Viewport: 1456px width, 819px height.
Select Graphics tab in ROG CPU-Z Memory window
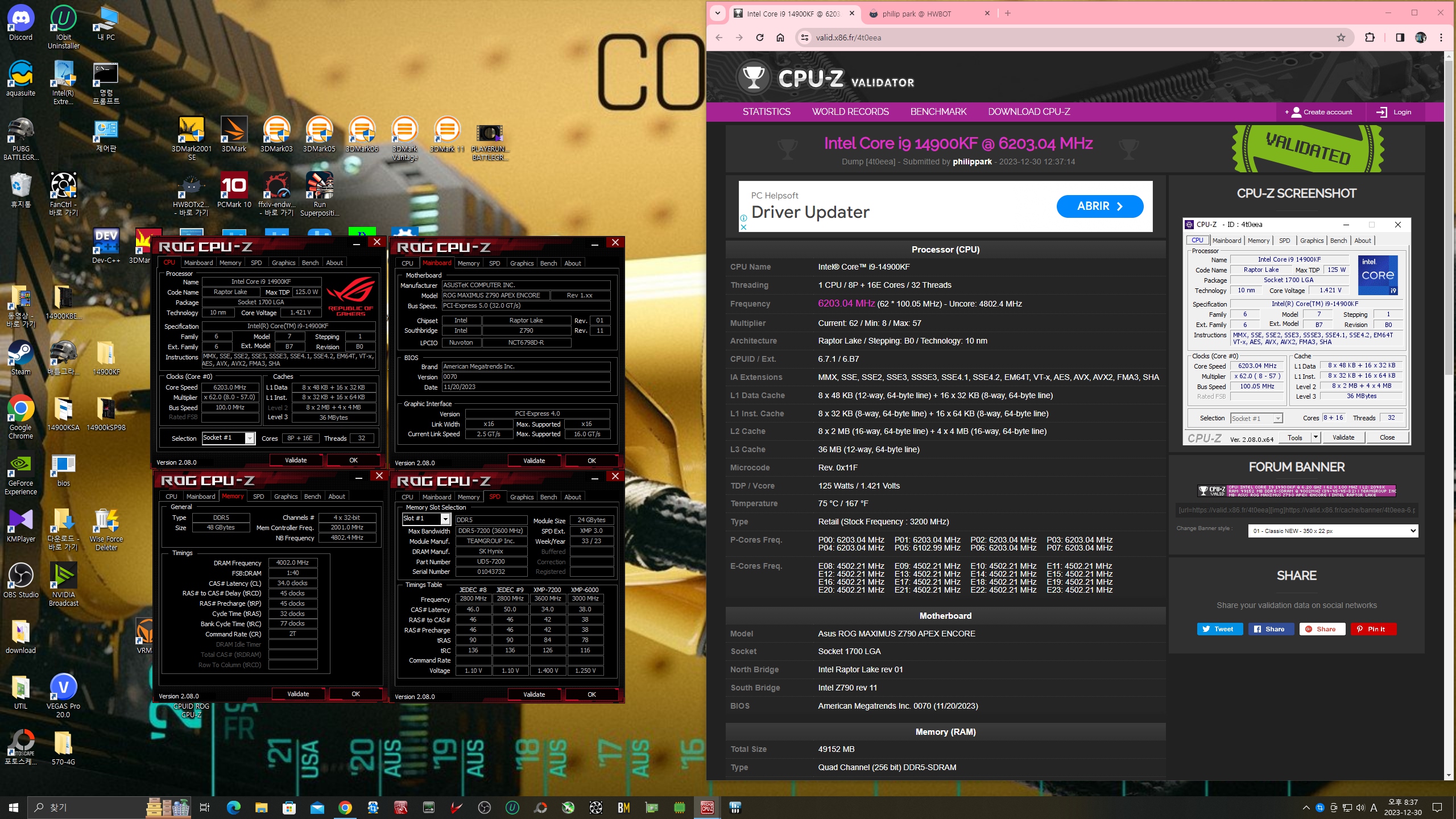(x=286, y=497)
